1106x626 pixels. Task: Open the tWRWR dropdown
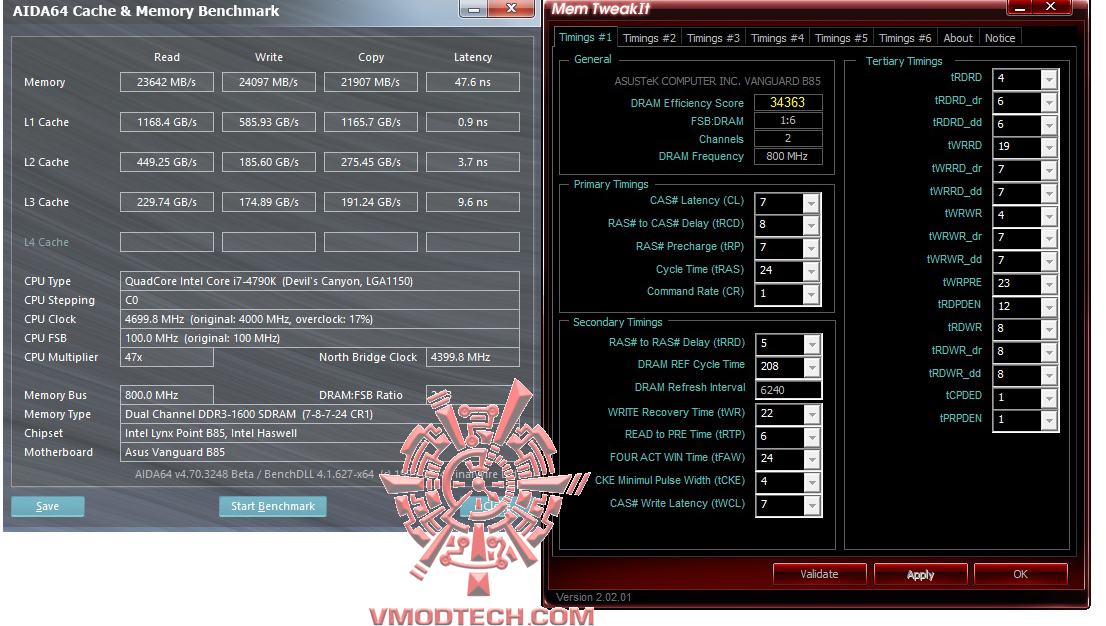1050,216
